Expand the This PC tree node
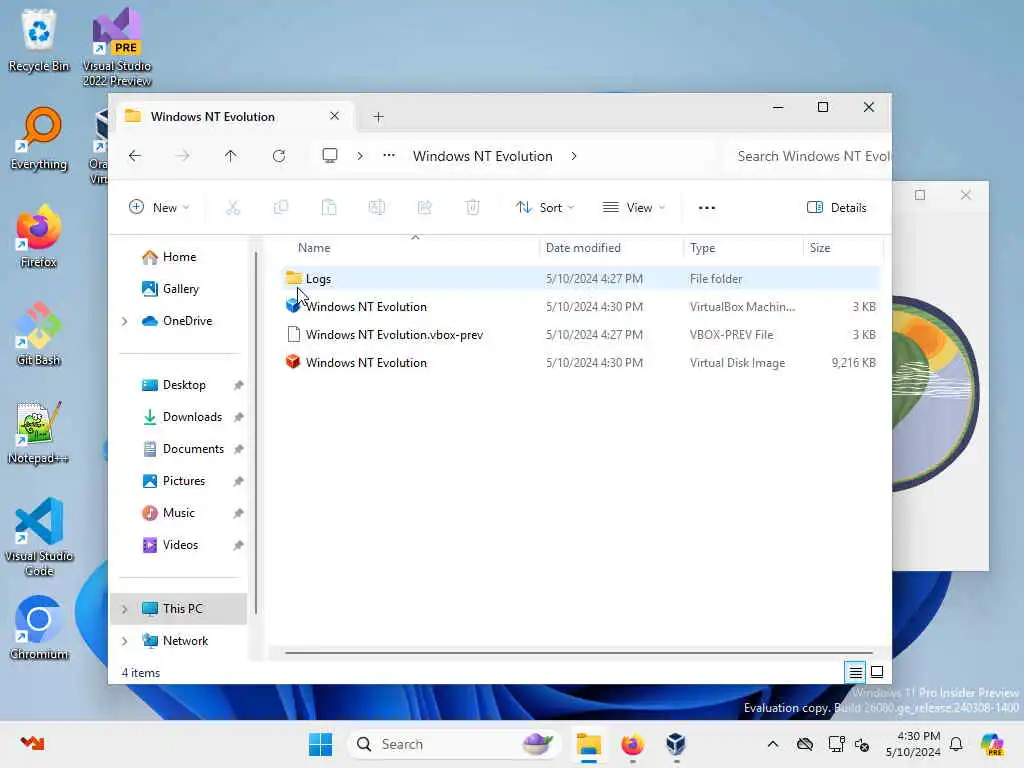The height and width of the screenshot is (768, 1024). 125,609
